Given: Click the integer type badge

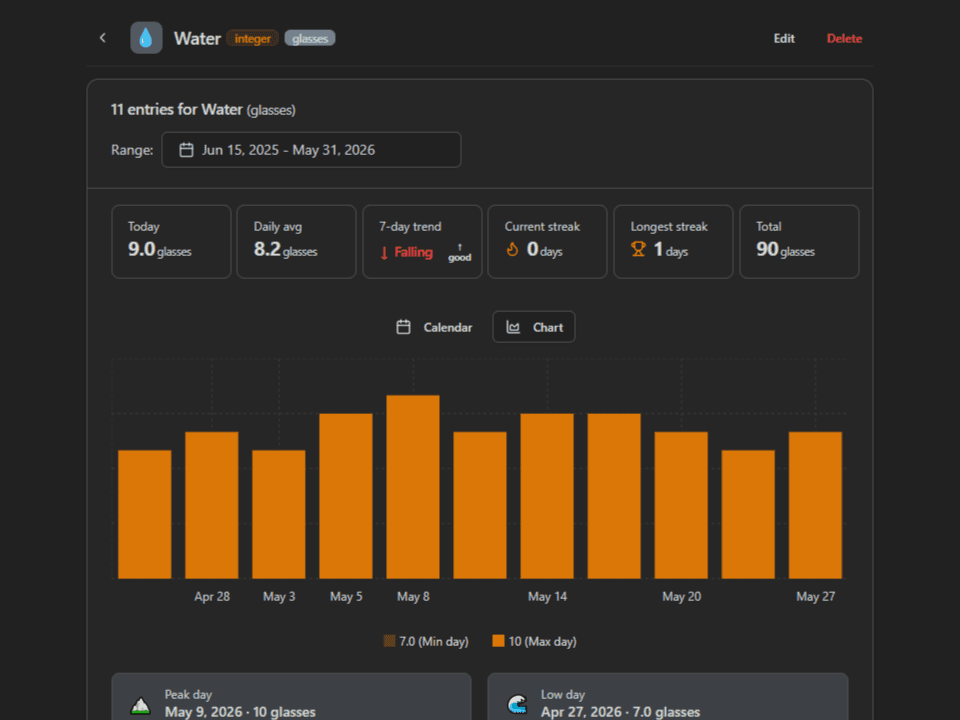Looking at the screenshot, I should point(252,39).
